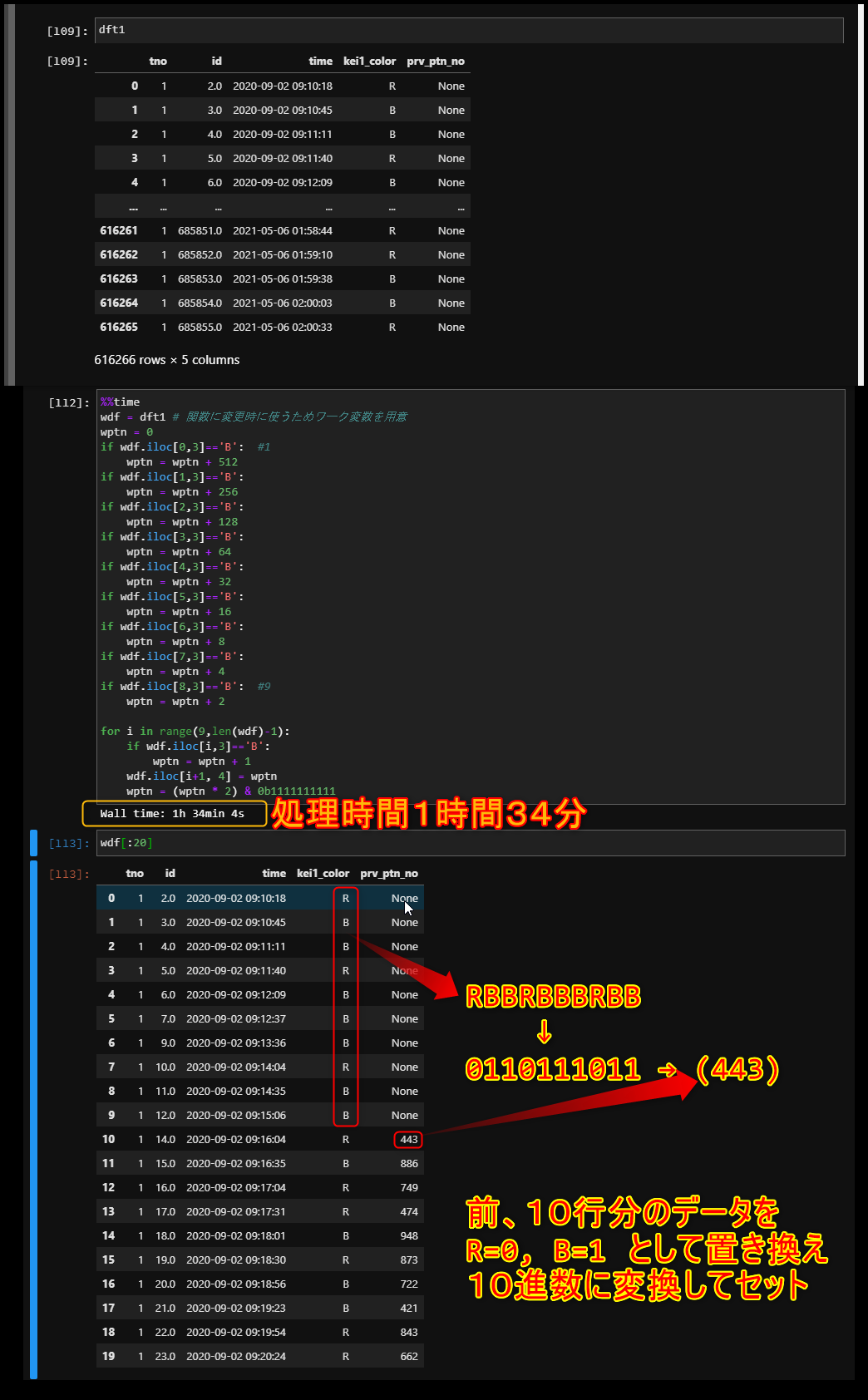The image size is (868, 1400).
Task: Click row index 12 in the wdf[:20] table
Action: [x=109, y=1188]
